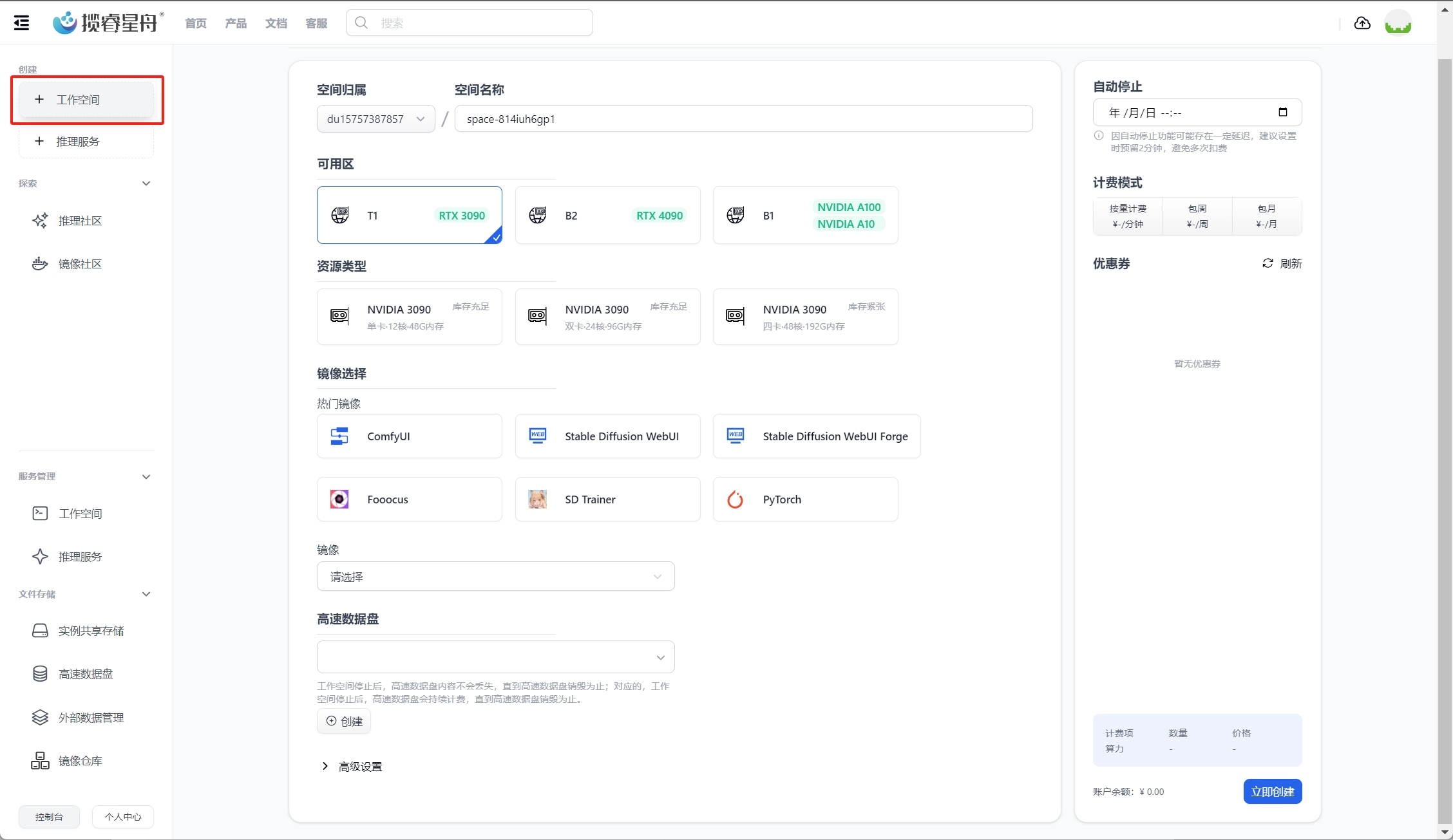Click the refresh icon beside 刷新

click(1268, 263)
